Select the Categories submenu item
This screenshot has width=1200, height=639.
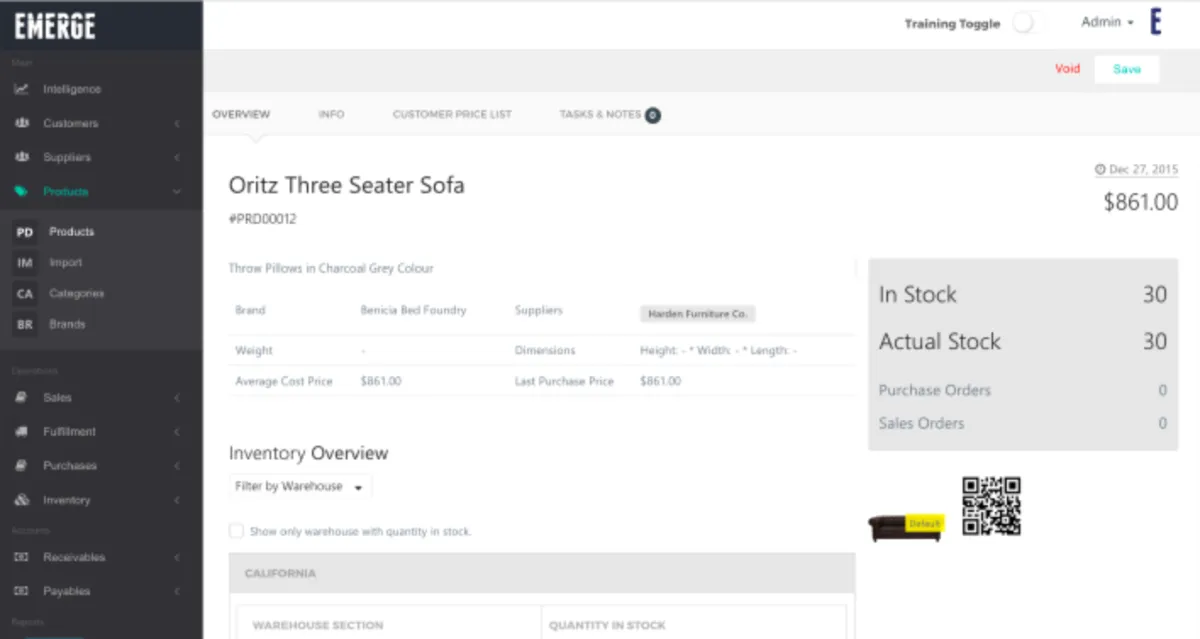click(76, 294)
